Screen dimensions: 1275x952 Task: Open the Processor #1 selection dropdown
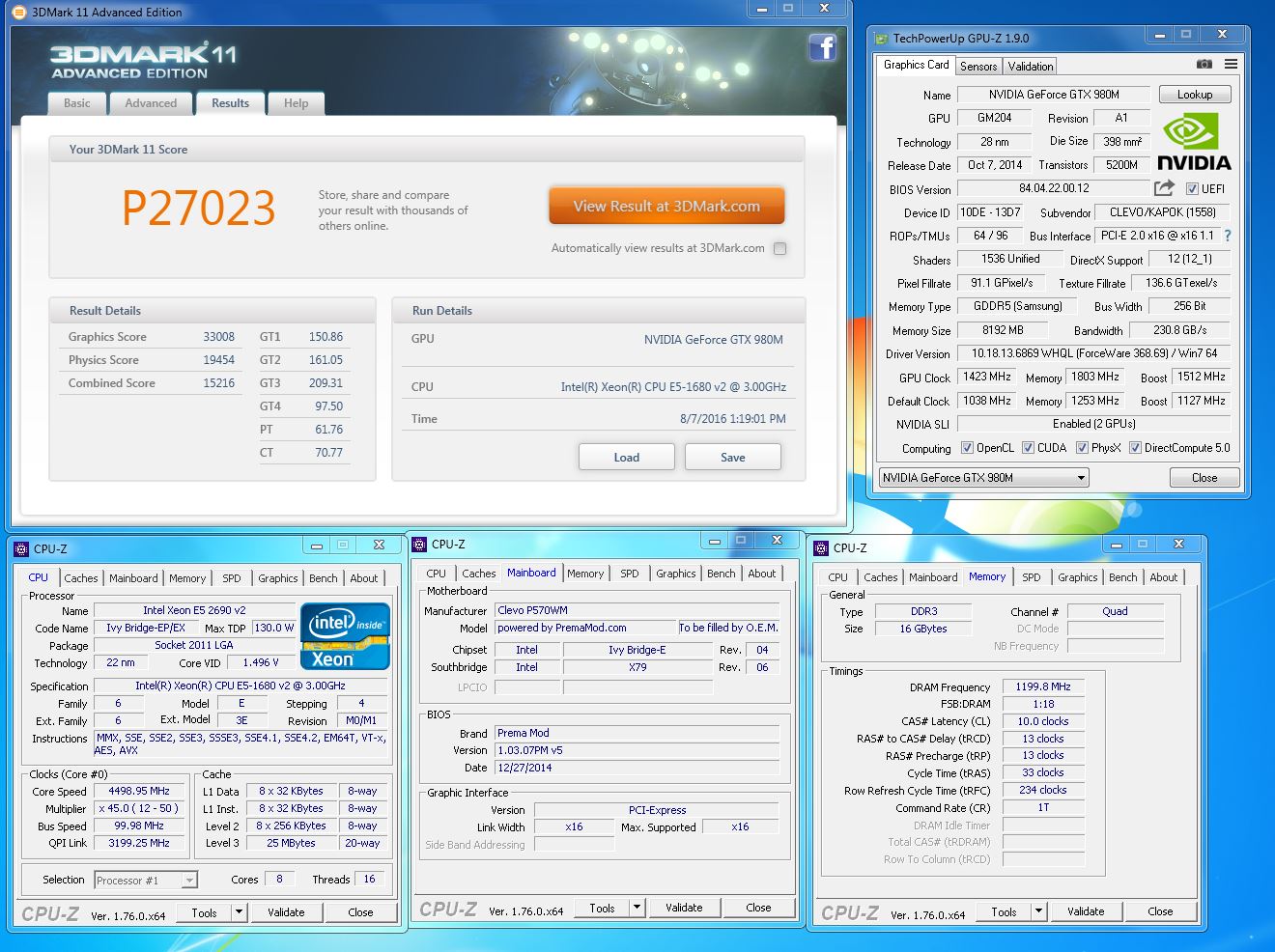(146, 880)
